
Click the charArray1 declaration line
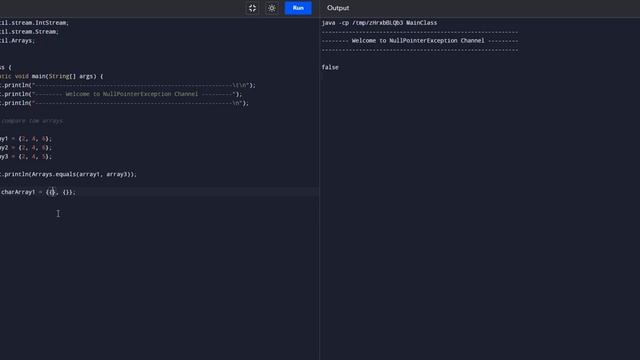click(x=38, y=192)
